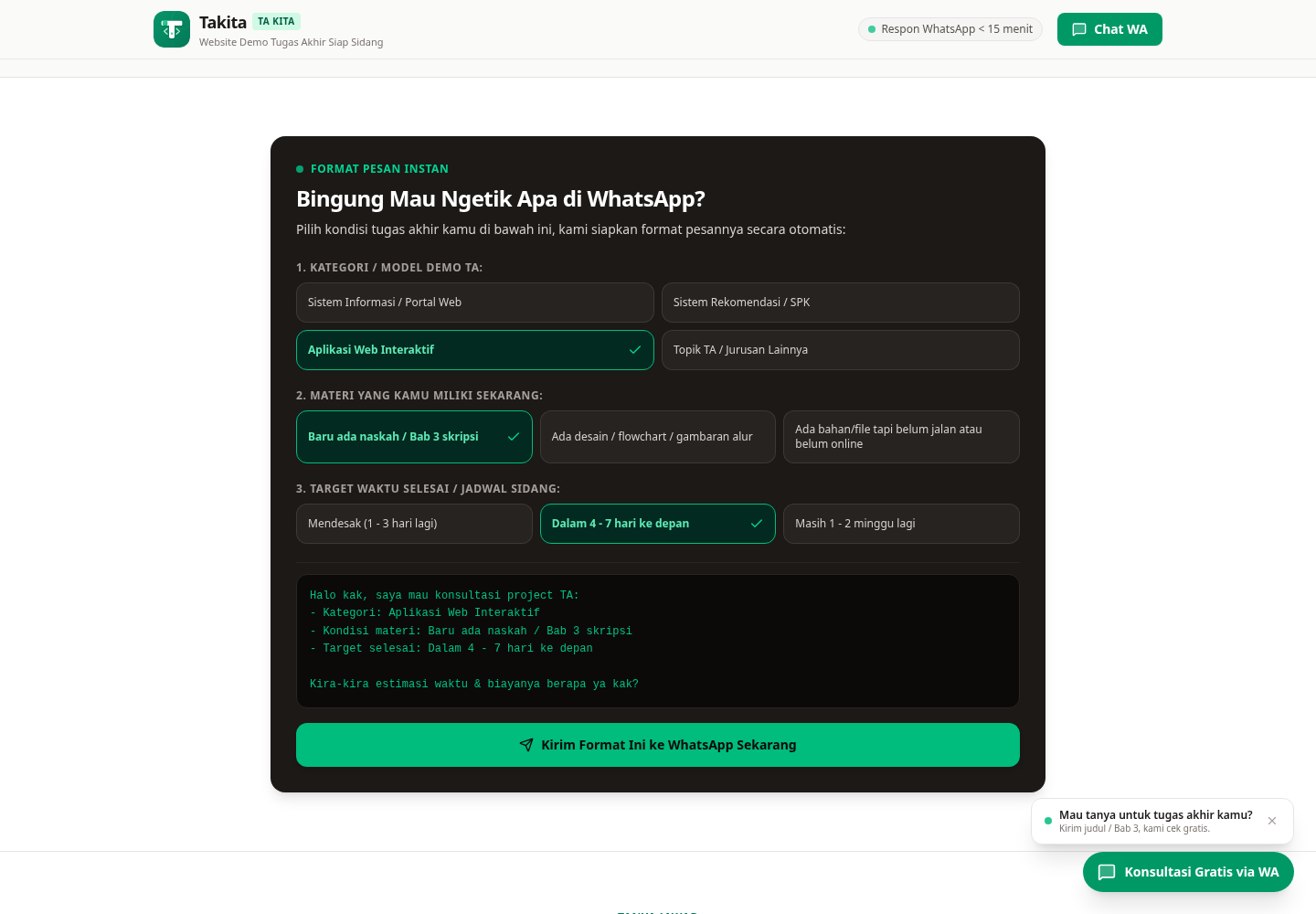Click the chat bubble icon in Chat WA
The image size is (1316, 914).
pyautogui.click(x=1079, y=29)
